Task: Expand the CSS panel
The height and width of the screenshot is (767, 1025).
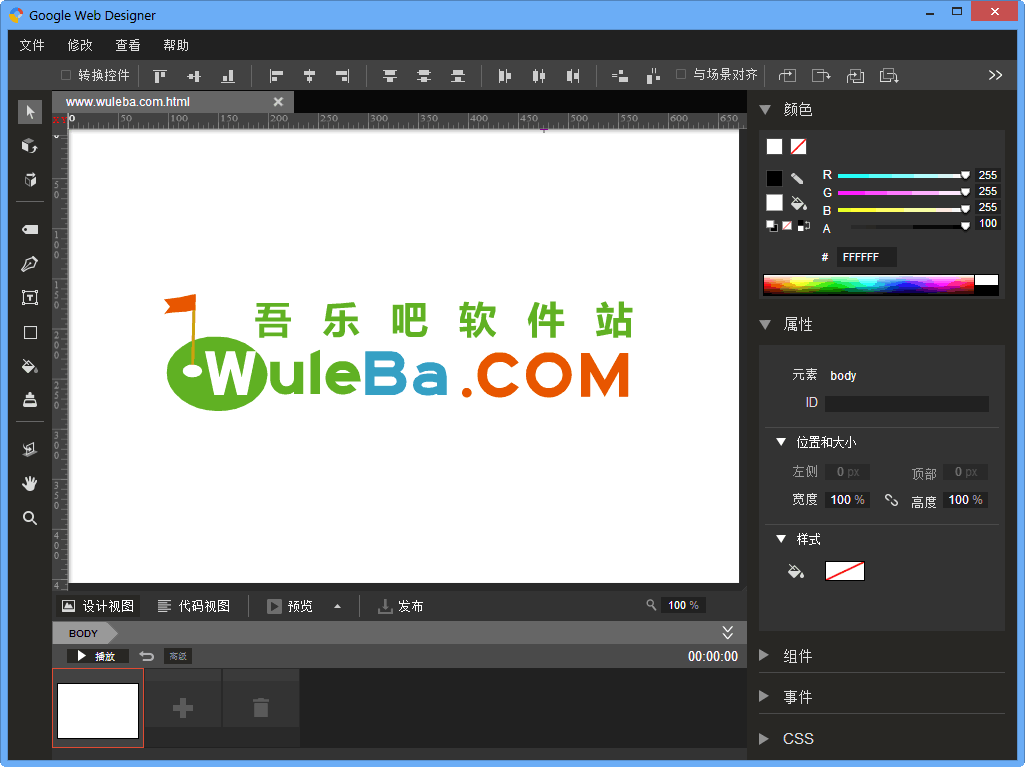Action: pyautogui.click(x=764, y=738)
